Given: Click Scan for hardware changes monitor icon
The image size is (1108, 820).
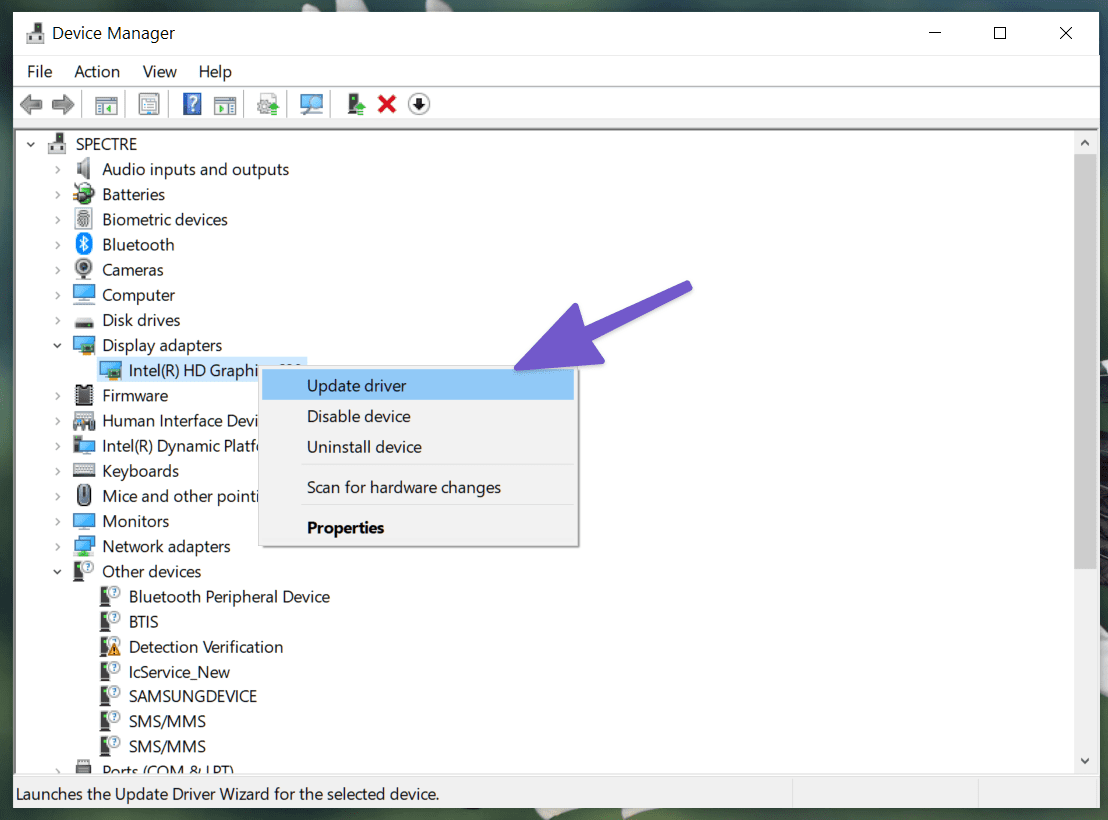Looking at the screenshot, I should [311, 105].
